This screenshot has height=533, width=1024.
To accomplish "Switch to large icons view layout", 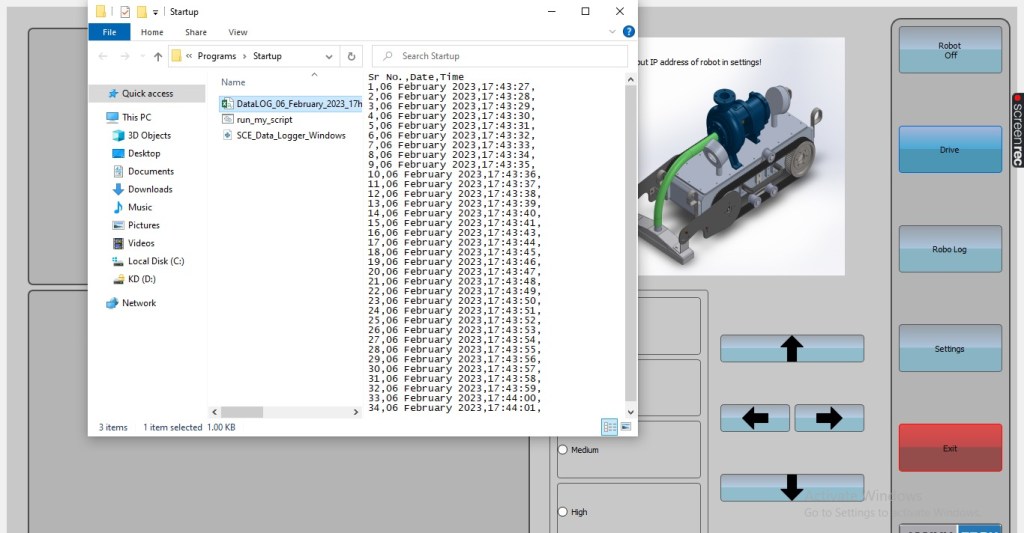I will coord(626,427).
